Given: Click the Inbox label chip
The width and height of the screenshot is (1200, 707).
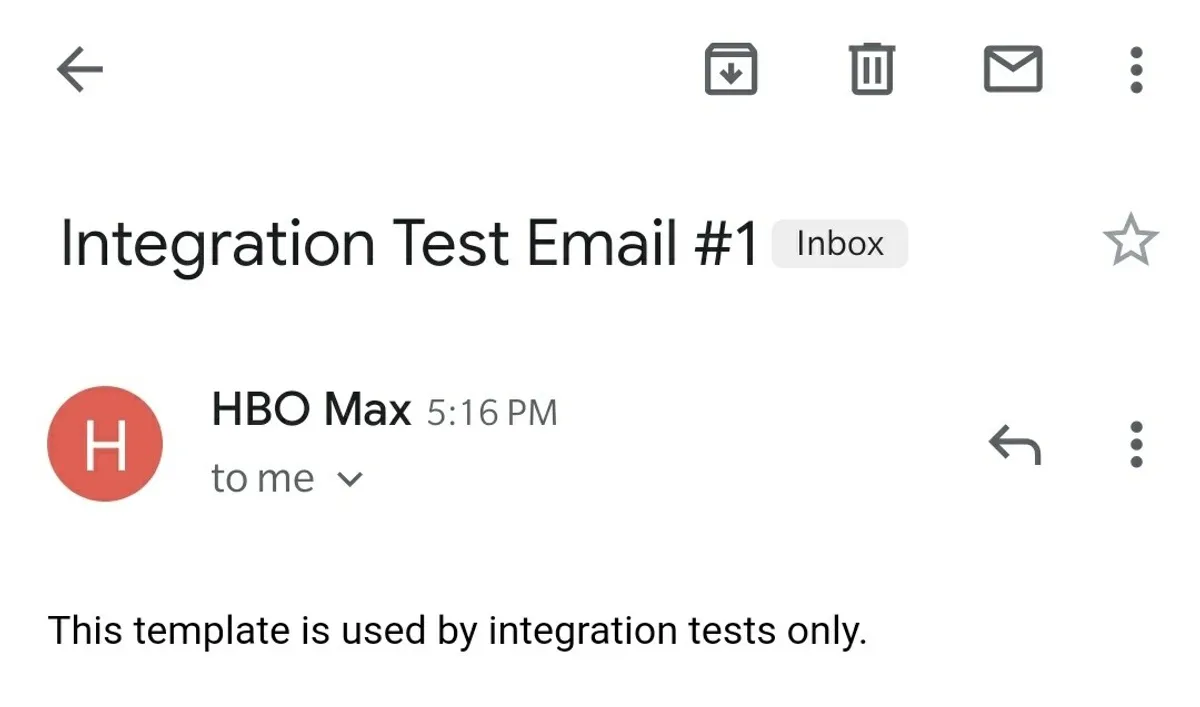Looking at the screenshot, I should pos(839,244).
